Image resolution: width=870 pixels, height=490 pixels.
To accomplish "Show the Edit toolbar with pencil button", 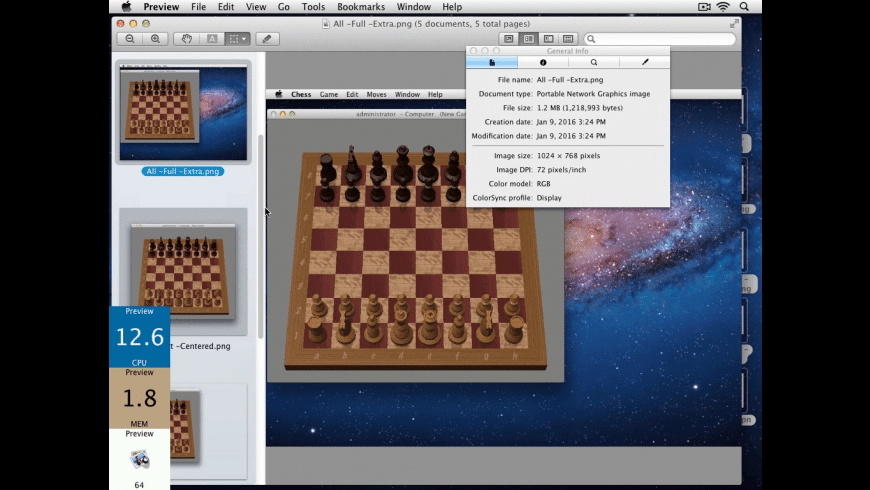I will click(267, 39).
